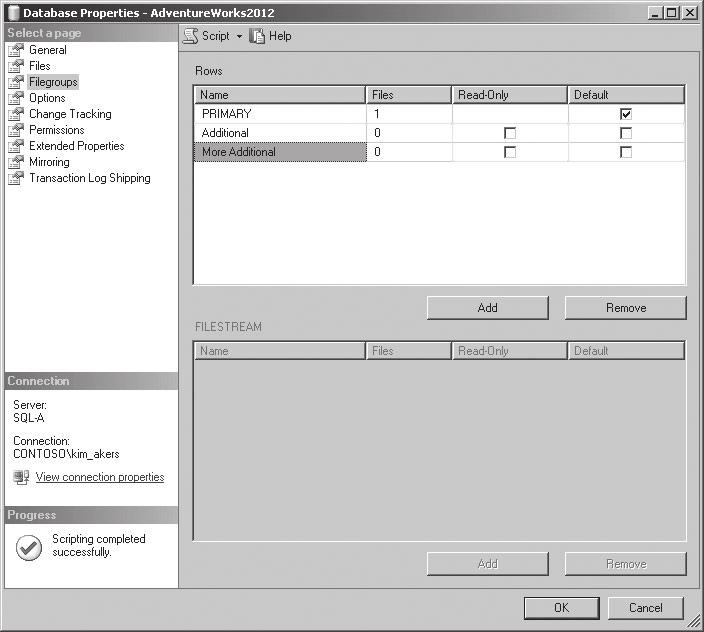This screenshot has height=632, width=704.
Task: Click the database cylinder icon in title bar
Action: (13, 13)
